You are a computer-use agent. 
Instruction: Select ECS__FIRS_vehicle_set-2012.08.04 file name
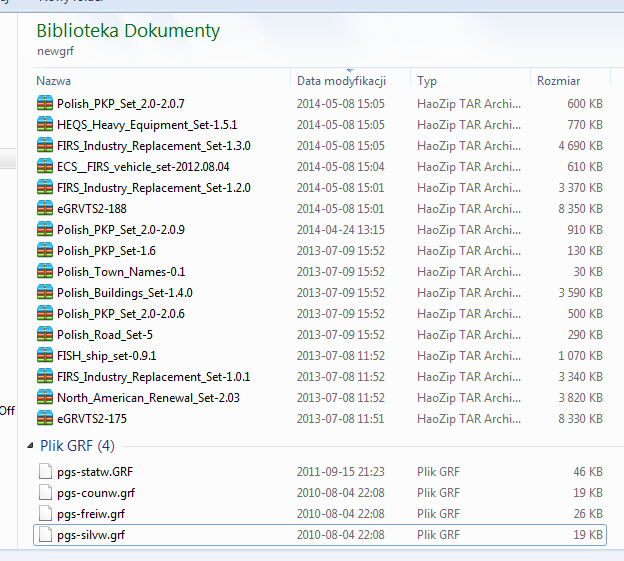[x=143, y=167]
